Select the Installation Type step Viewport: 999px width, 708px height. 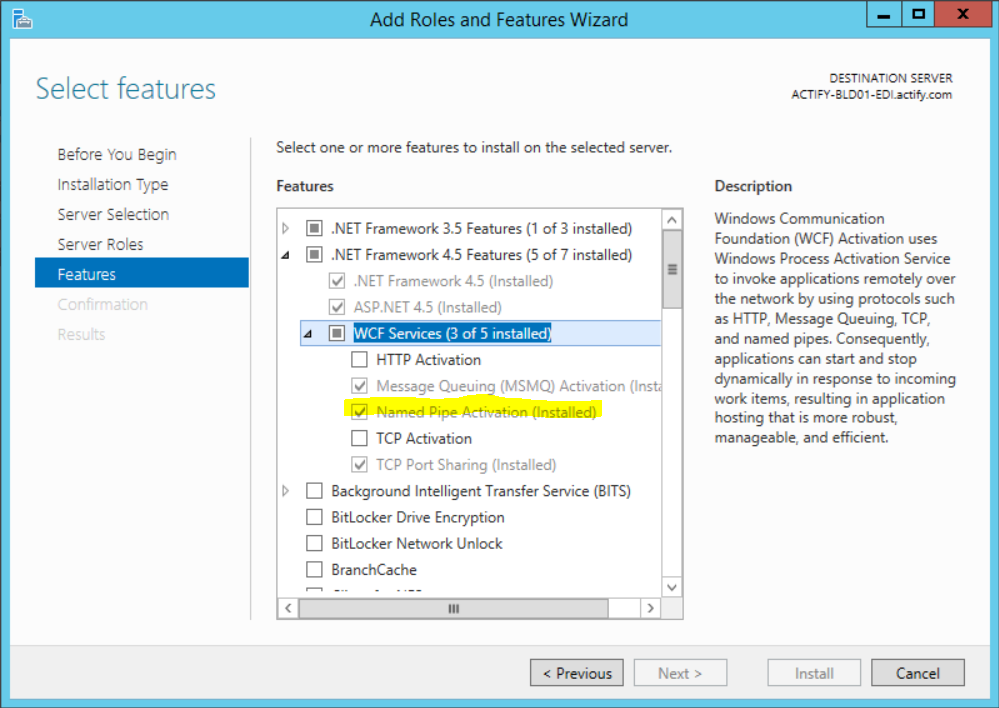pos(113,184)
